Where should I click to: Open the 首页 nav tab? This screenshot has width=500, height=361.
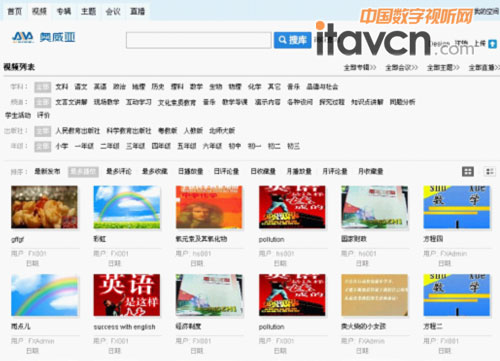coord(15,11)
